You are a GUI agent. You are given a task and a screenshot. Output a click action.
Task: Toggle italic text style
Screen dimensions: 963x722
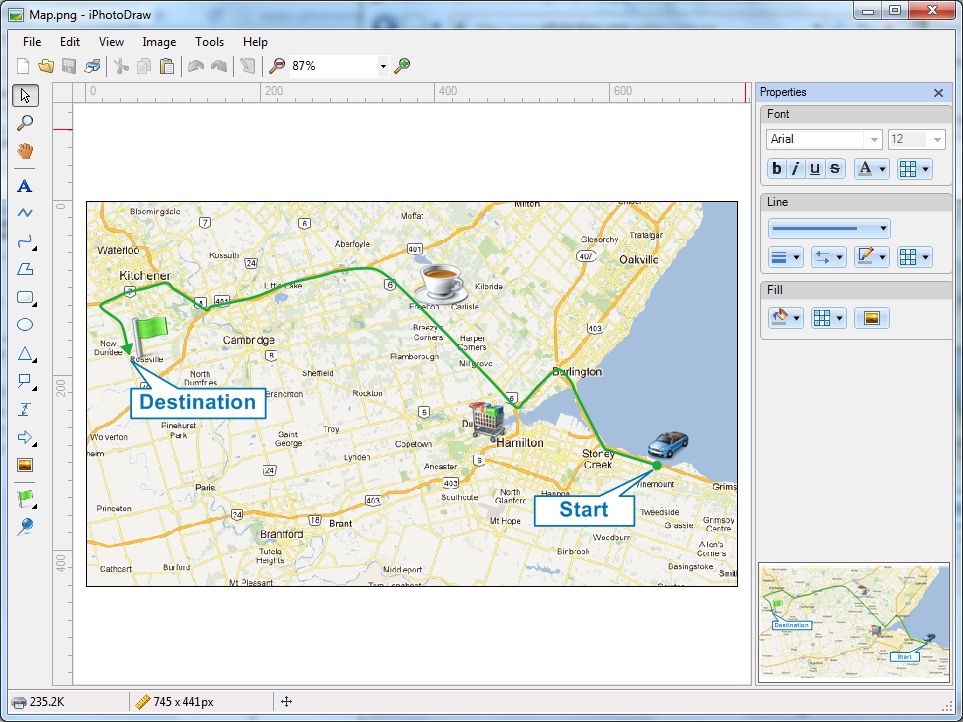pos(795,168)
